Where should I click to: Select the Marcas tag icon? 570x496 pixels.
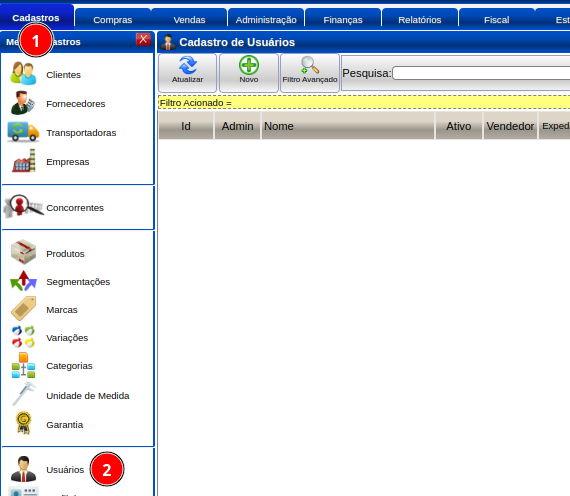[x=24, y=308]
